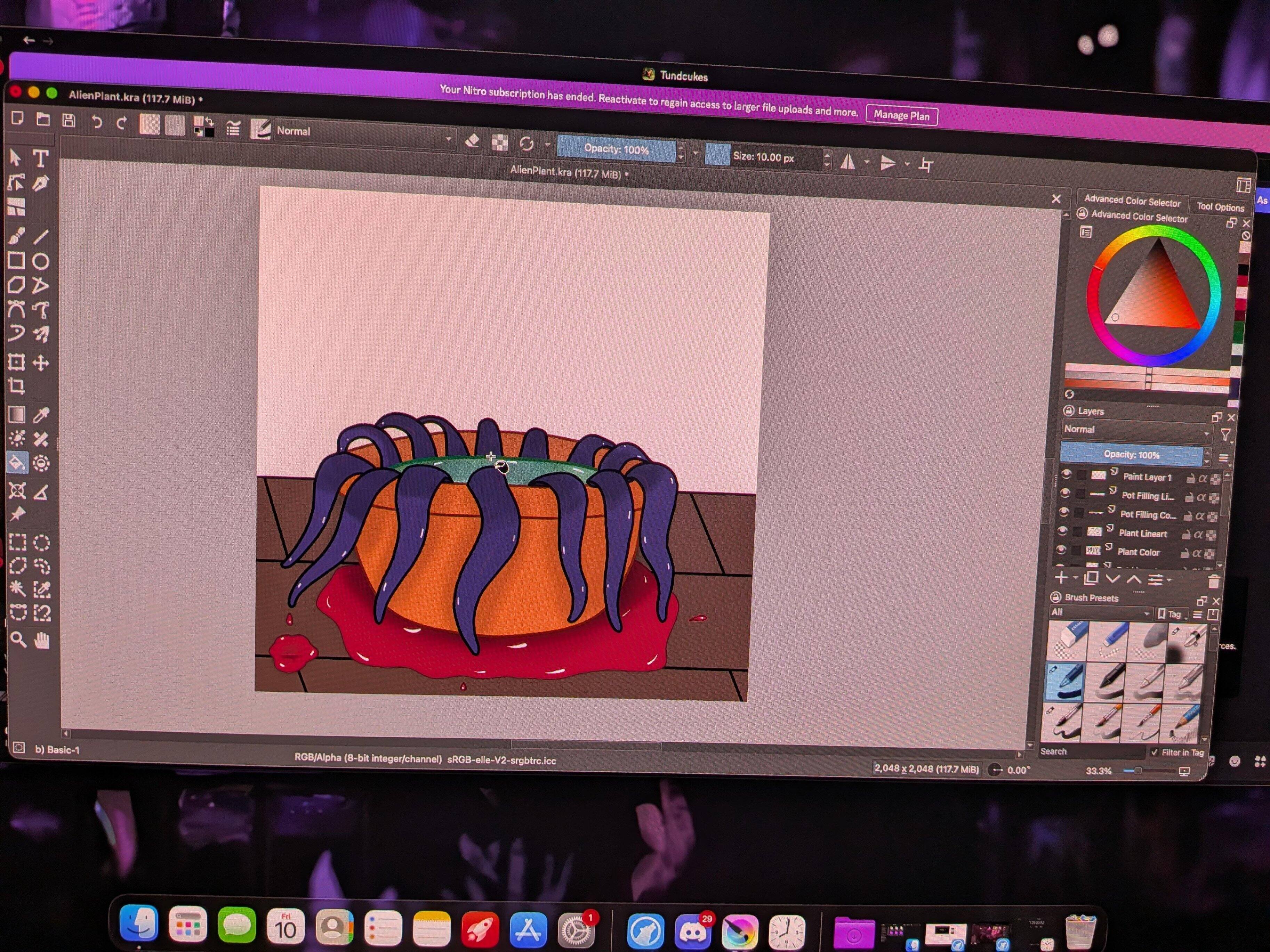
Task: Add a new layer with plus button
Action: [1061, 577]
